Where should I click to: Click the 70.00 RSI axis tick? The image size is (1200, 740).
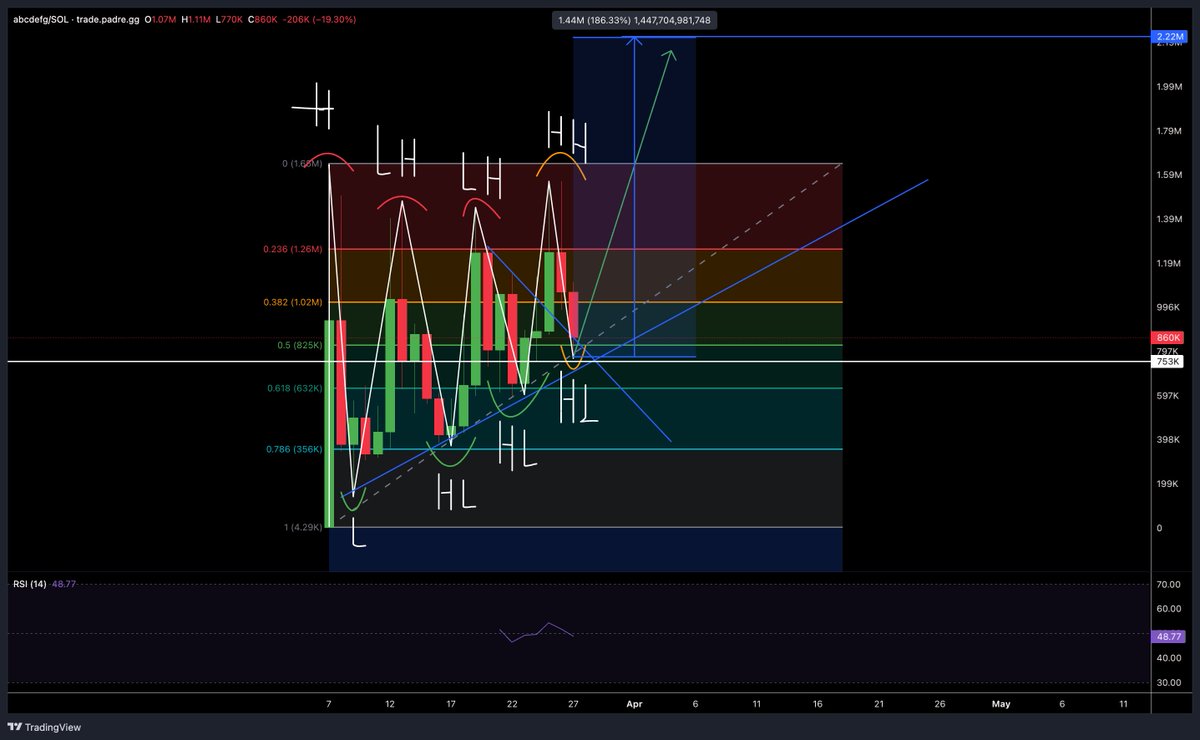tap(1168, 584)
